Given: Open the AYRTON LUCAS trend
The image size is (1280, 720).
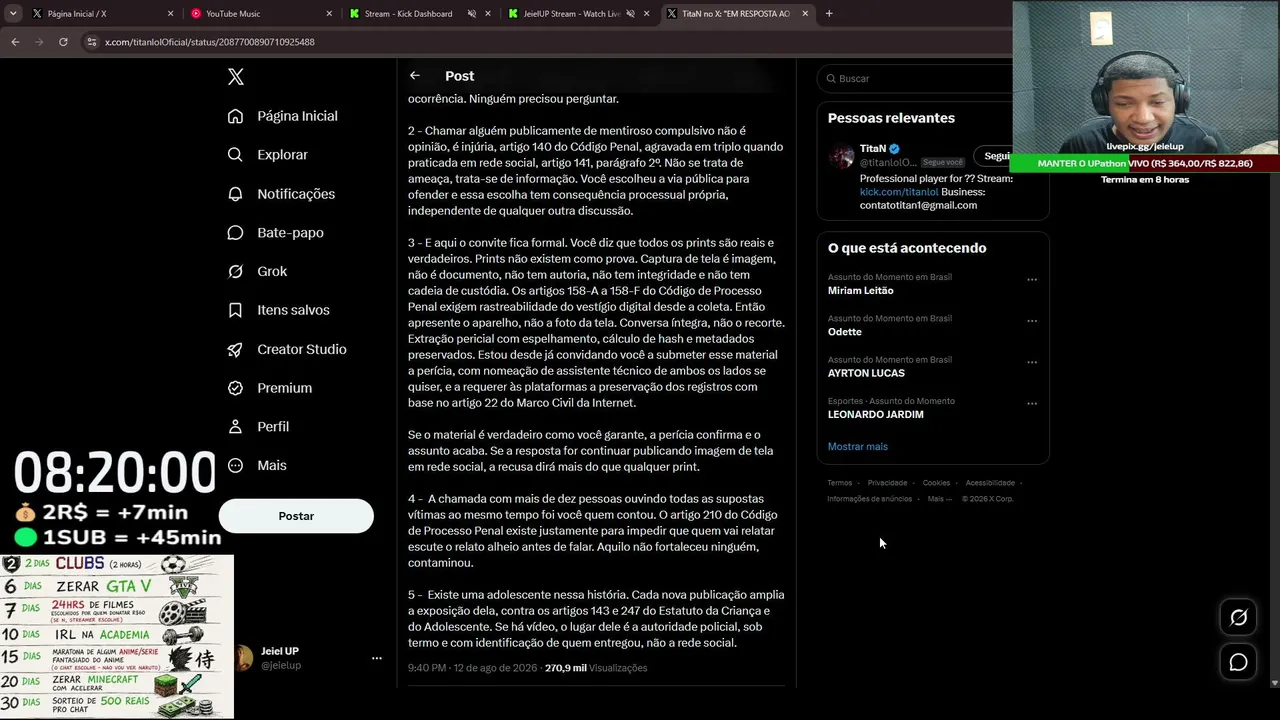Looking at the screenshot, I should tap(866, 373).
